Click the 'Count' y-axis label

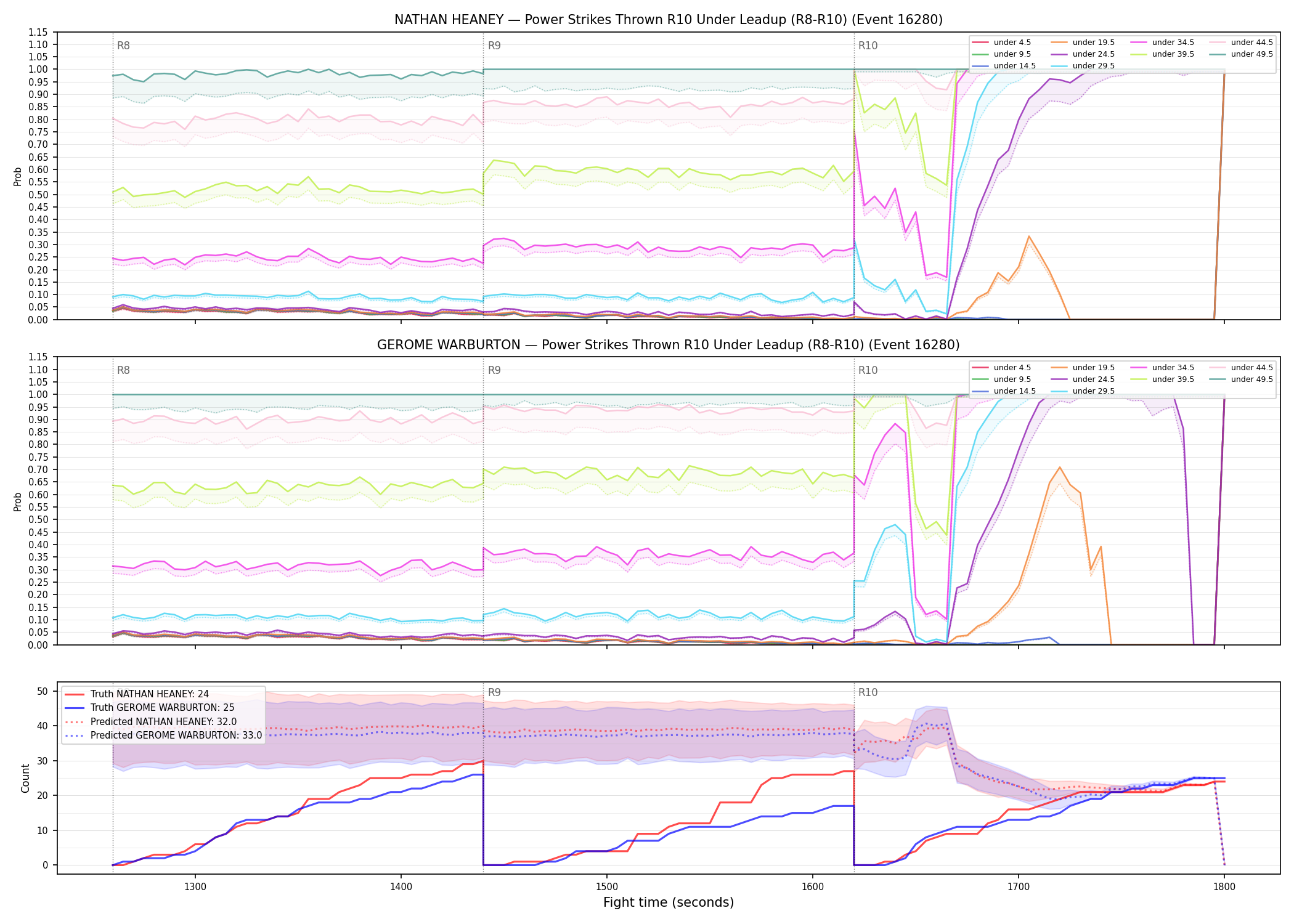tap(25, 778)
